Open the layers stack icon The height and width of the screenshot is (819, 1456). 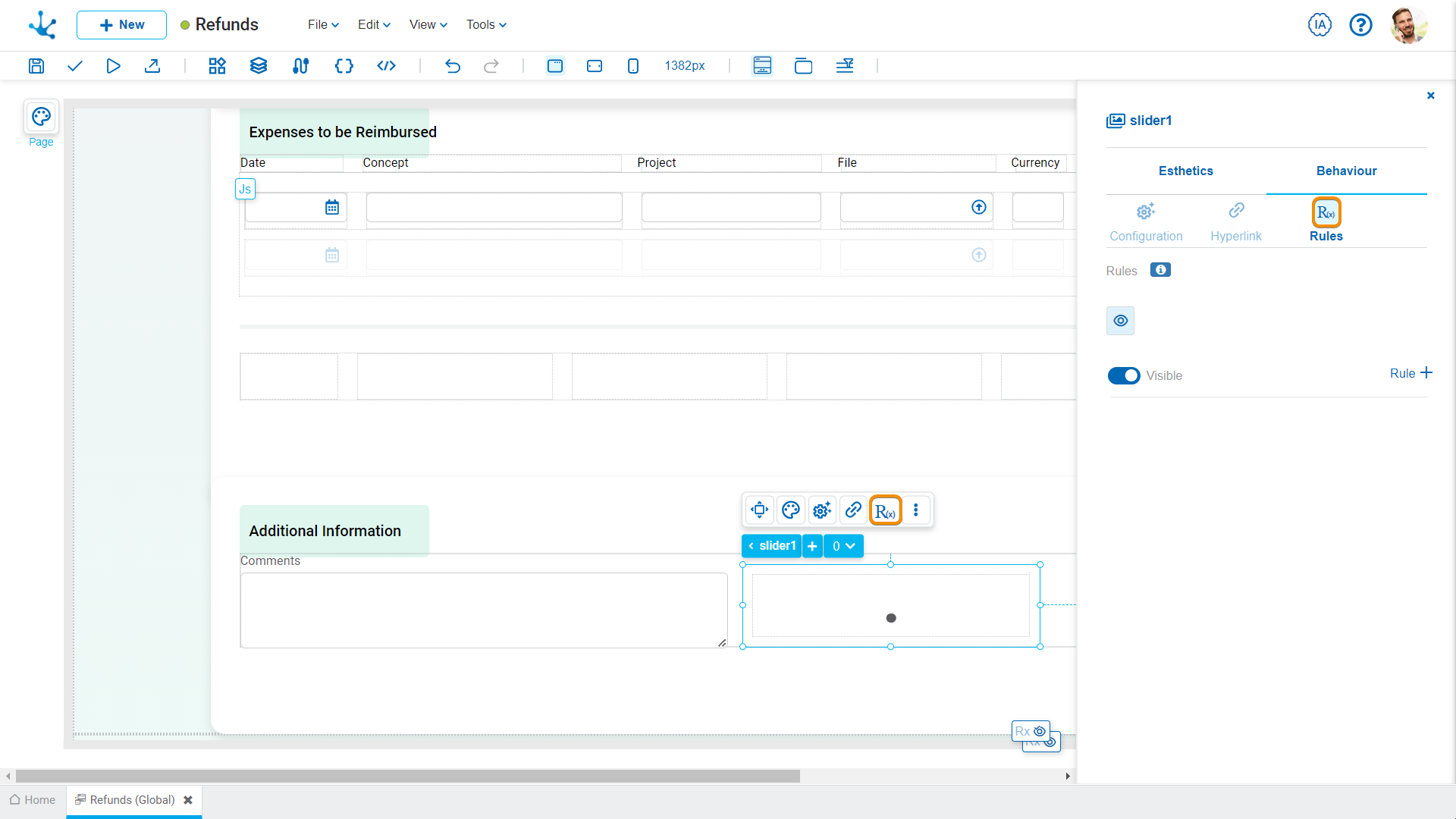pos(259,66)
